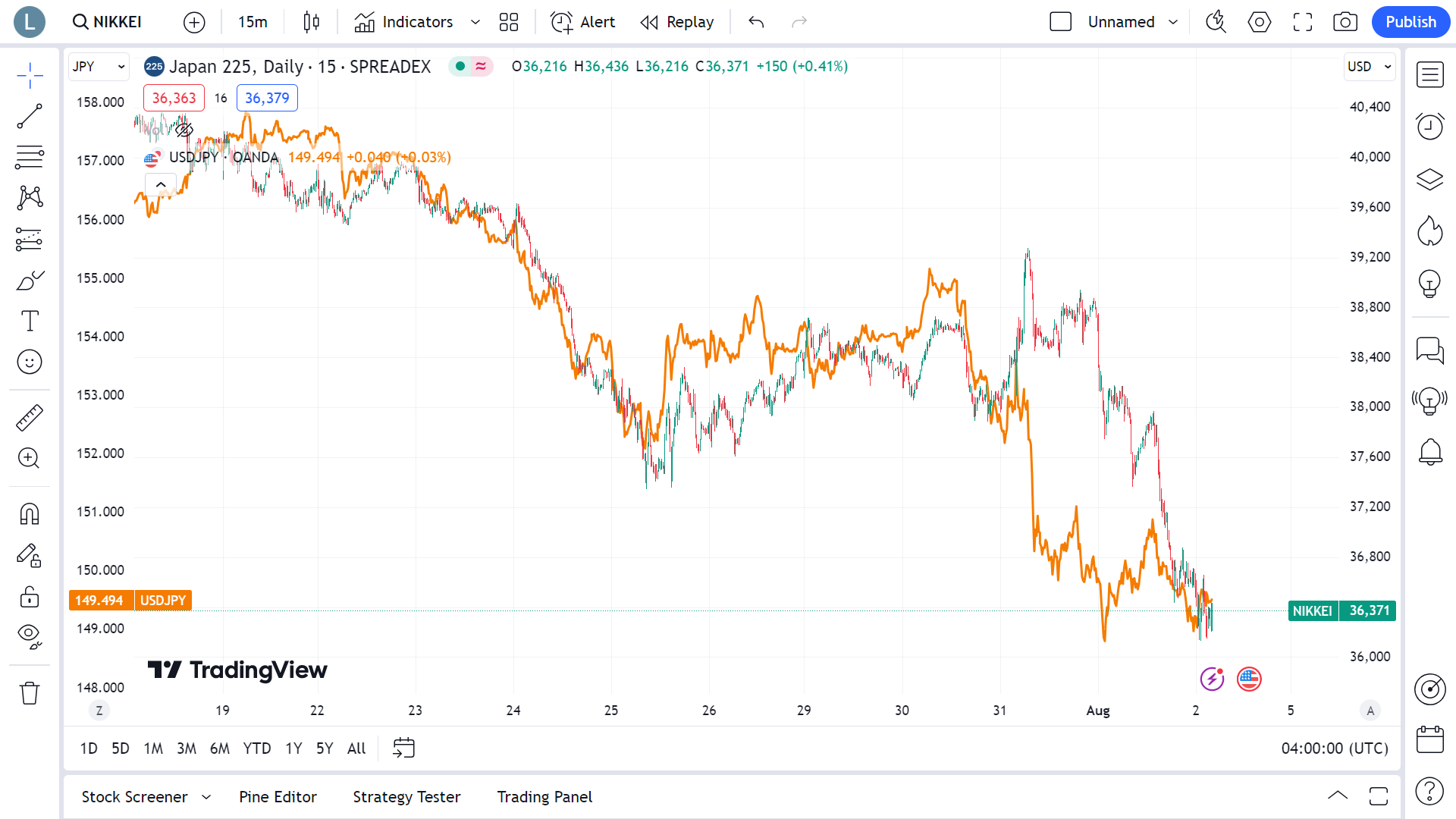Open candlestick chart style selector
The width and height of the screenshot is (1456, 819).
coord(311,22)
